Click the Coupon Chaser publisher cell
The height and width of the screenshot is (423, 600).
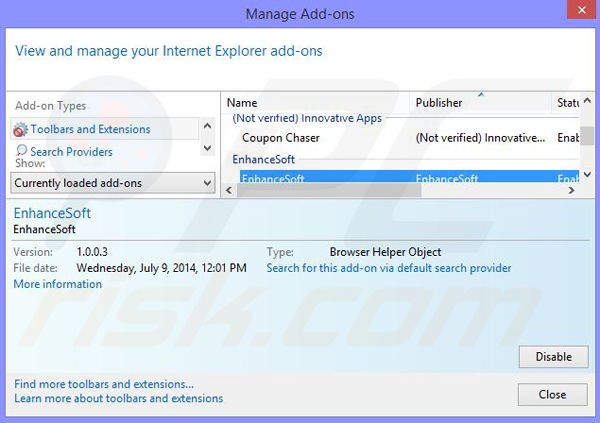480,138
